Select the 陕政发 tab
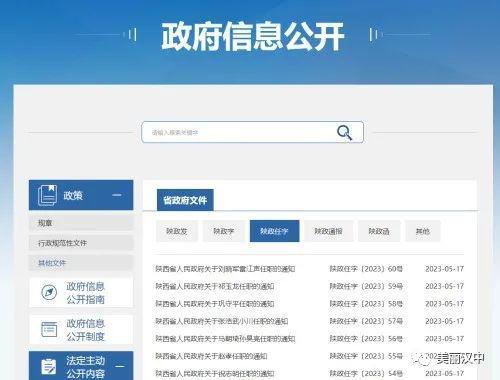The image size is (500, 380). (177, 231)
